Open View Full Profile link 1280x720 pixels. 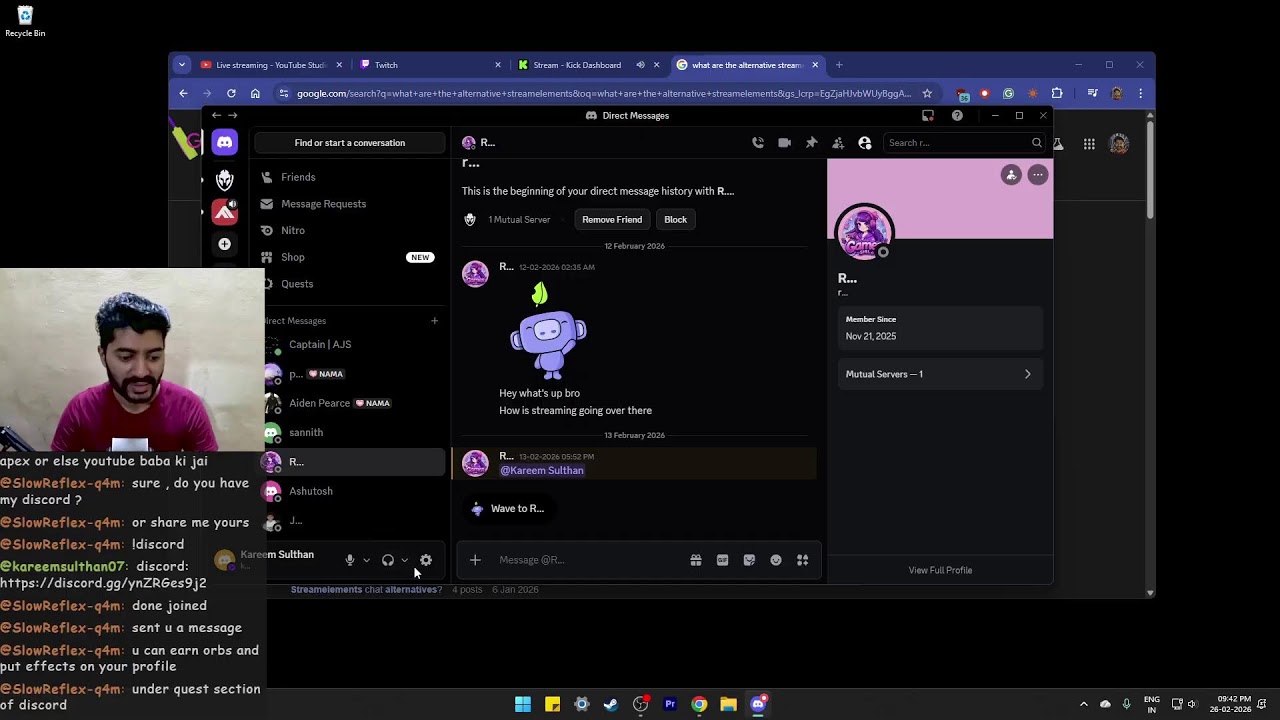tap(940, 570)
